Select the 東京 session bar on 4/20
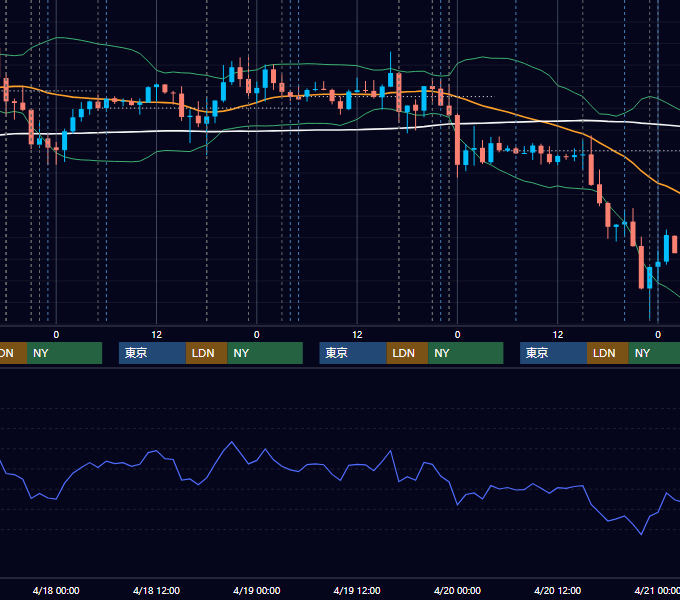Viewport: 680px width, 600px height. pyautogui.click(x=553, y=353)
